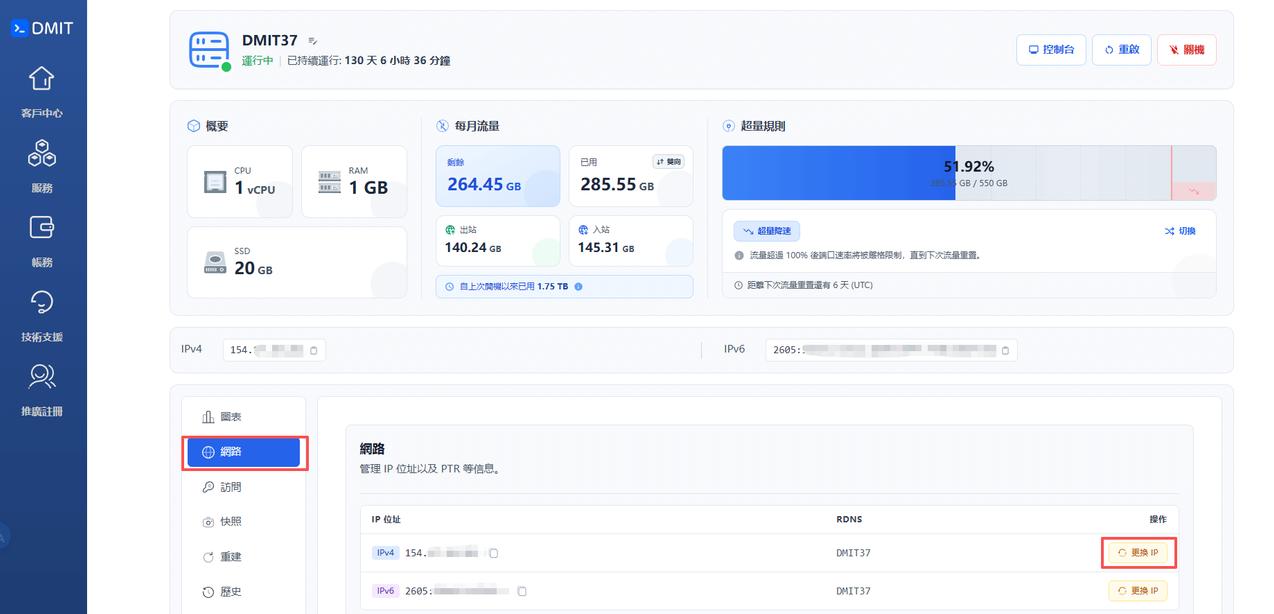
Task: Click the 重啟 restart button
Action: tap(1121, 49)
